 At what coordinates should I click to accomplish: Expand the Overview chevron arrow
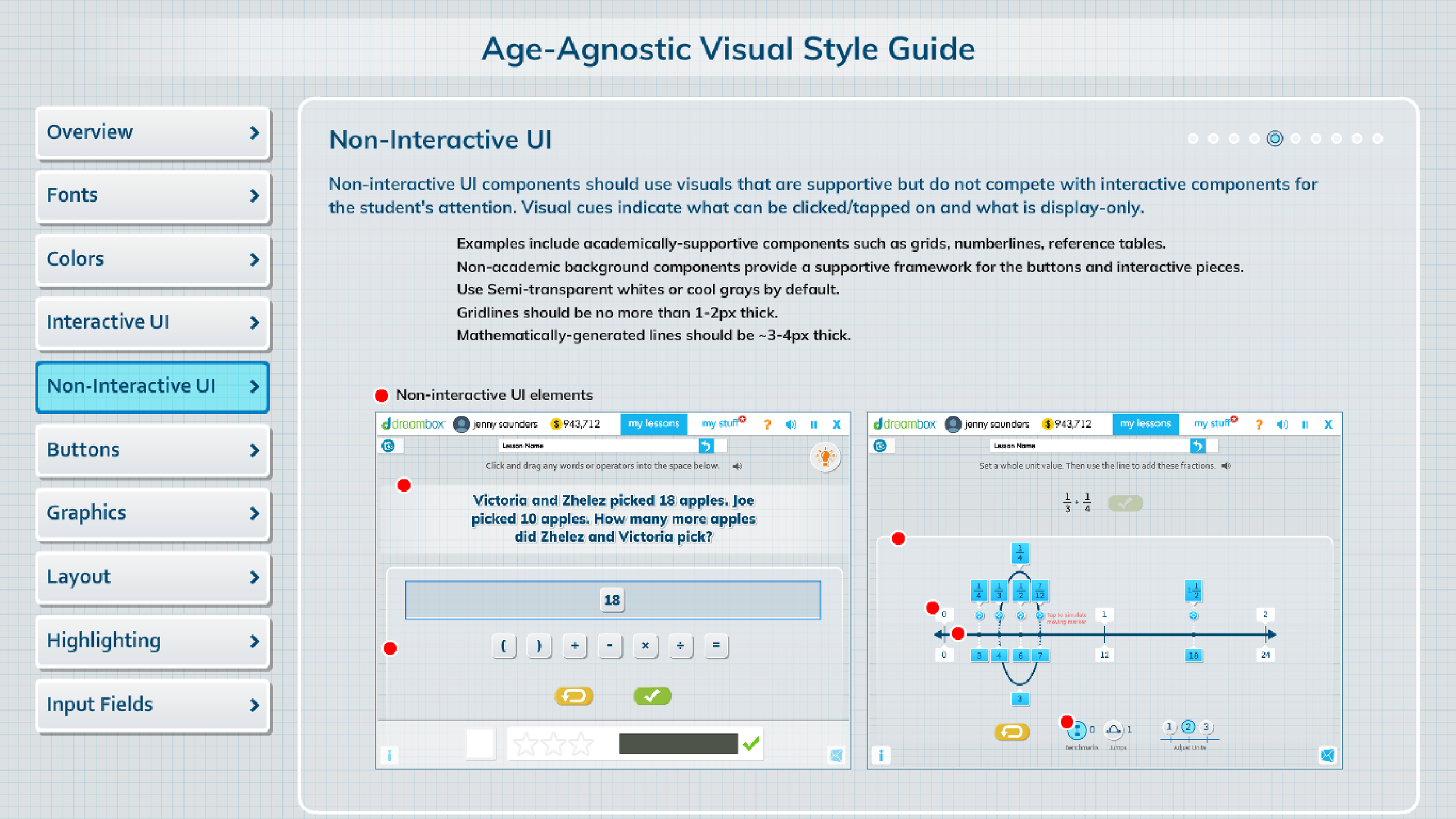(254, 133)
